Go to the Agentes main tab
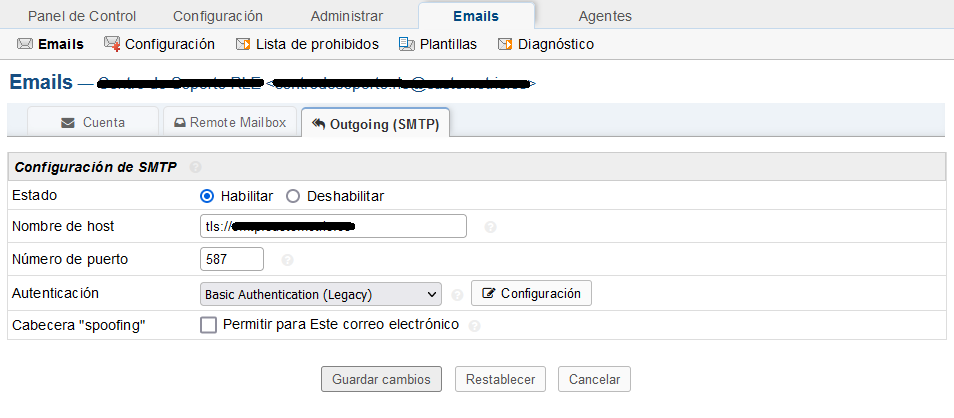The width and height of the screenshot is (954, 418). (605, 16)
